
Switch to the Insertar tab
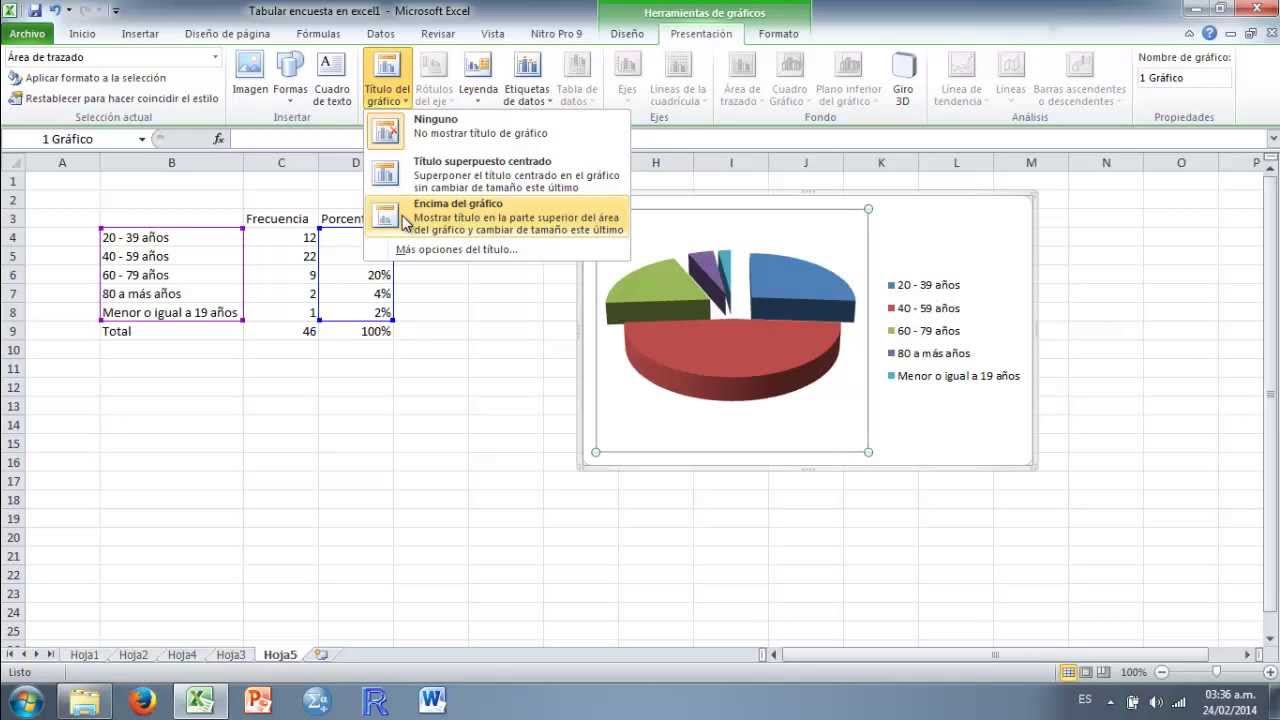[140, 33]
